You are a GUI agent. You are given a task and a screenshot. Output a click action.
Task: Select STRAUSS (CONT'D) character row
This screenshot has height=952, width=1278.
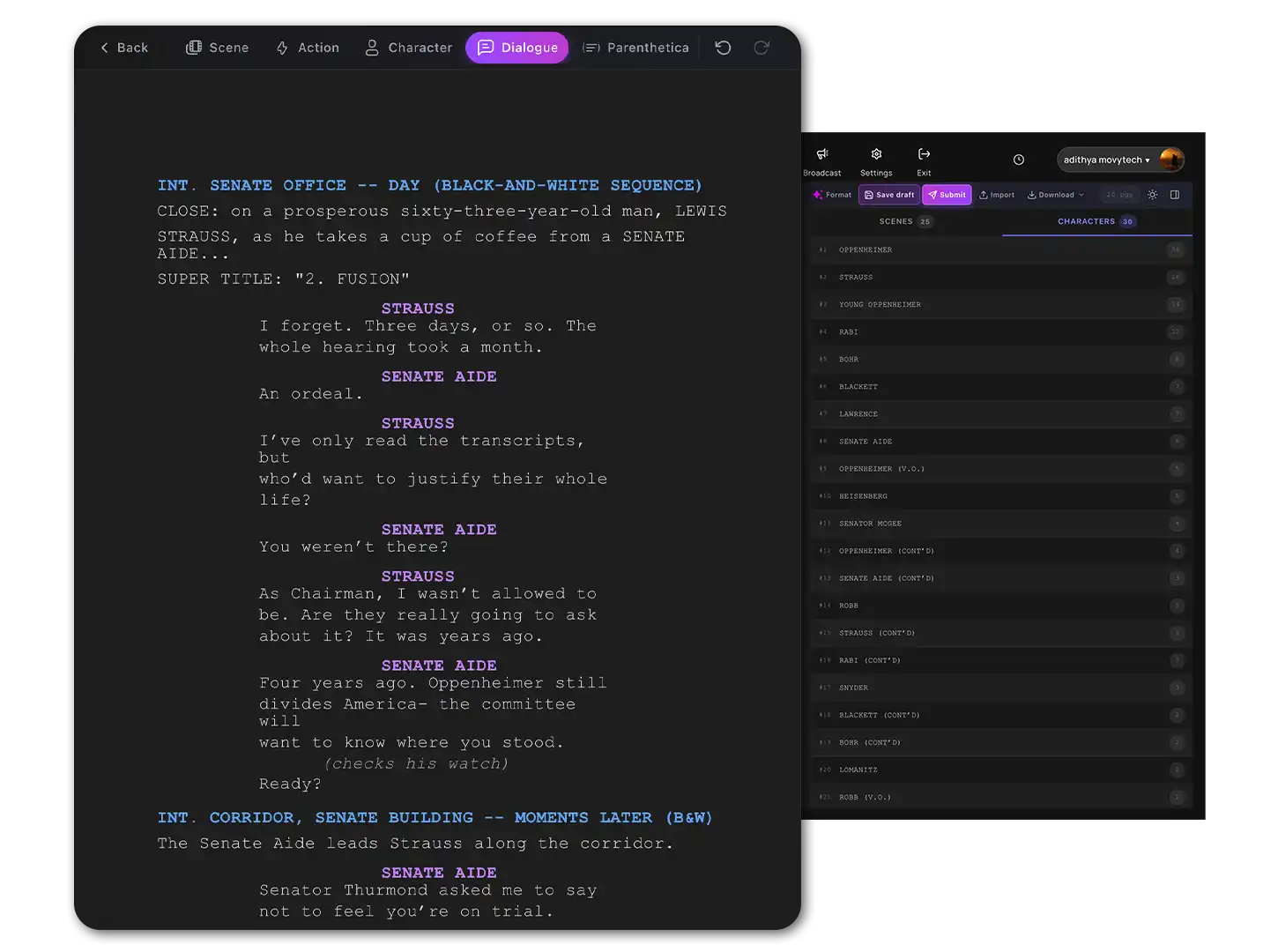[x=1001, y=633]
